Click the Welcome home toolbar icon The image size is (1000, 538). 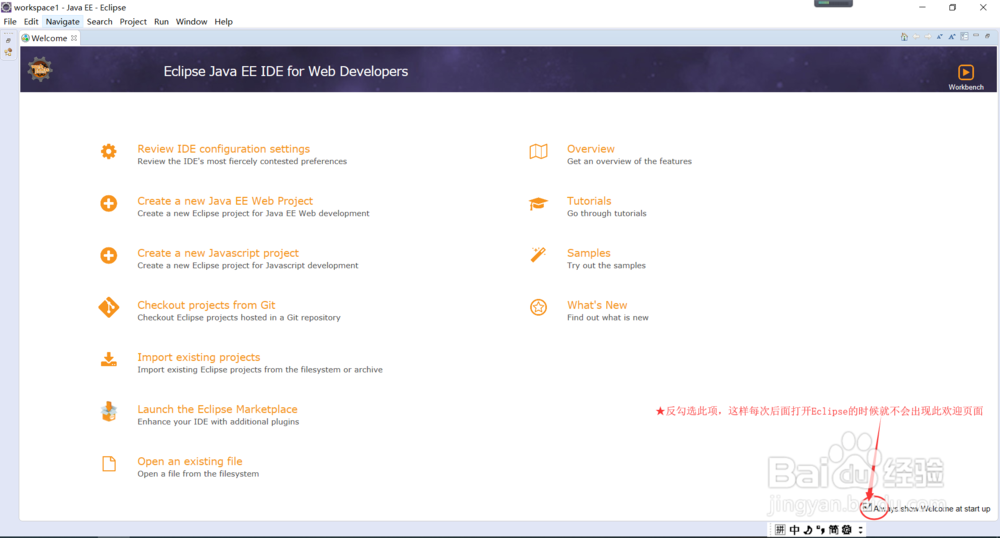pyautogui.click(x=904, y=36)
